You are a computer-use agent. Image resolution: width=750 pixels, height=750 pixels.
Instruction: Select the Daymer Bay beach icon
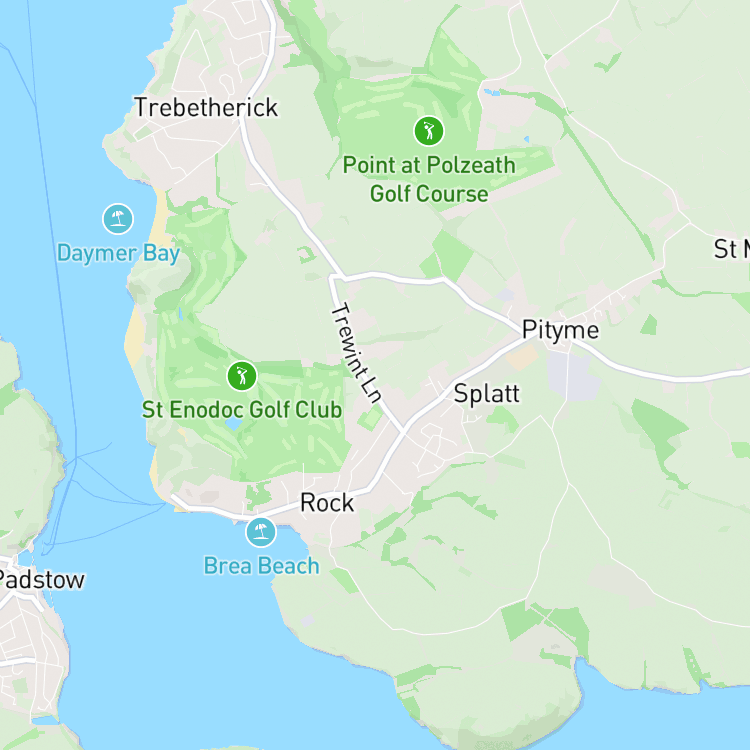118,219
